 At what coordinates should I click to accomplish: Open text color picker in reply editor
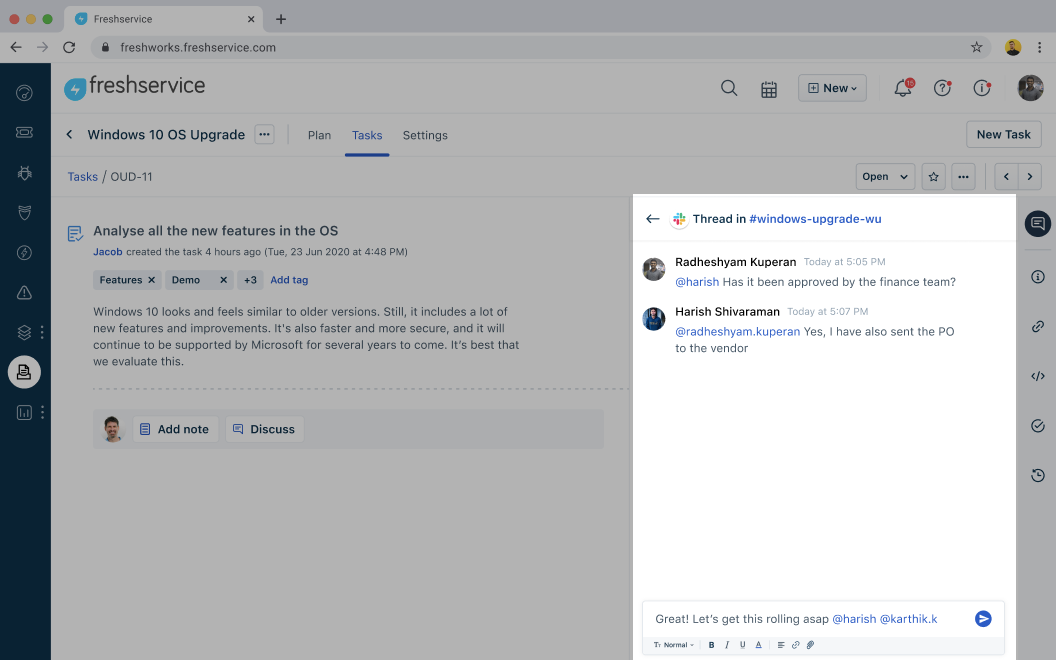click(758, 645)
